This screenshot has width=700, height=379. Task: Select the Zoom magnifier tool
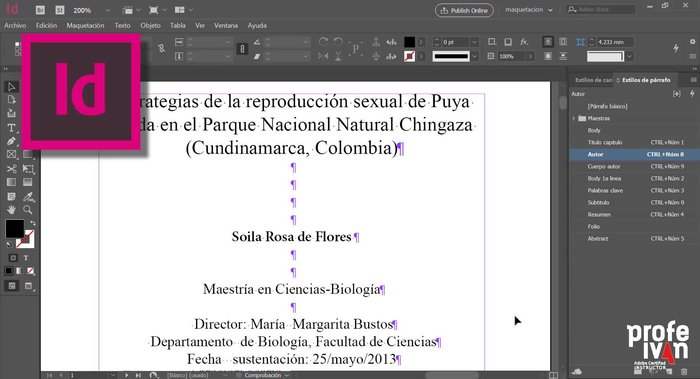coord(28,209)
